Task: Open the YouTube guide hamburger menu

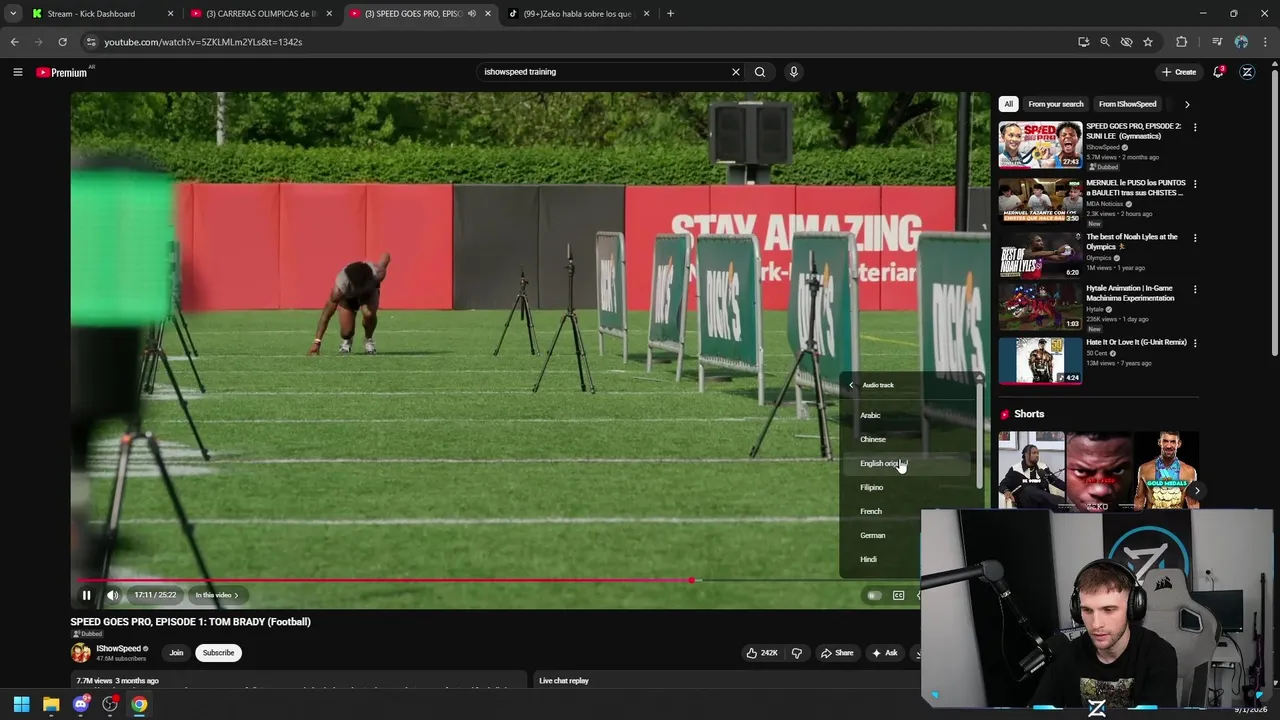Action: 17,72
